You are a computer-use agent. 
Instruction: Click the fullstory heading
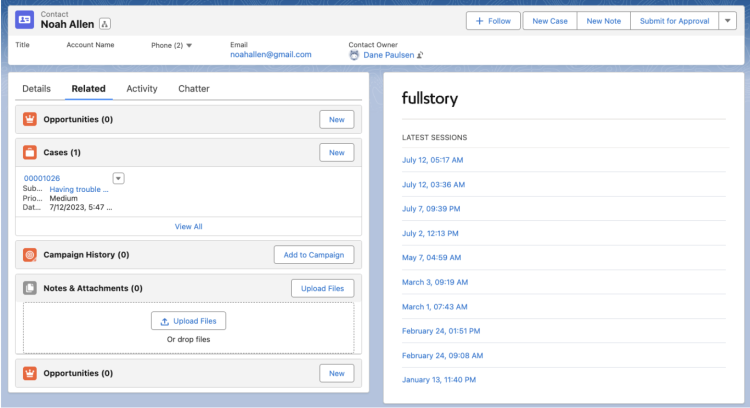coord(430,99)
